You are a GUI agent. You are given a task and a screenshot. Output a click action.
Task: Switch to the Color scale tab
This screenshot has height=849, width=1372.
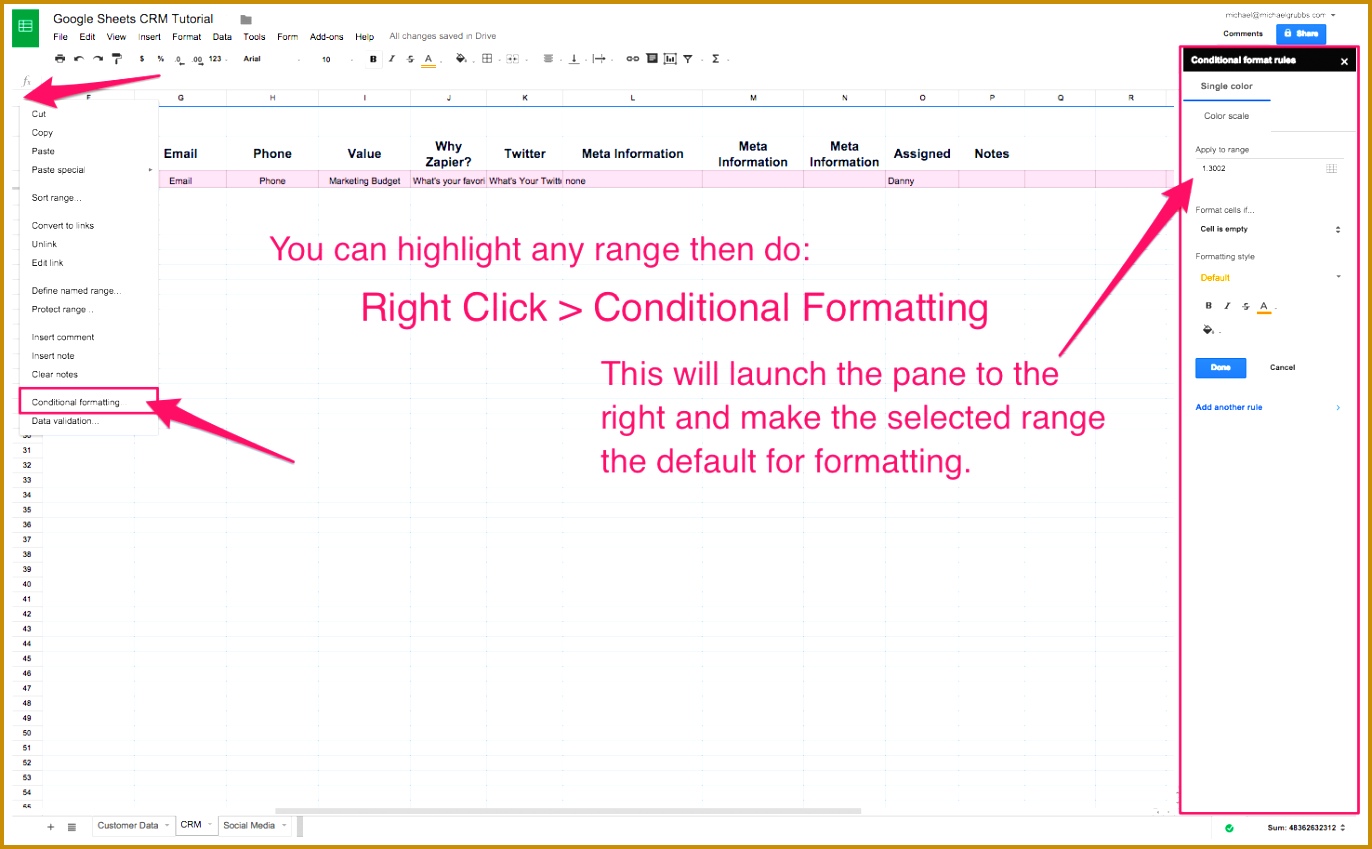[x=1226, y=117]
